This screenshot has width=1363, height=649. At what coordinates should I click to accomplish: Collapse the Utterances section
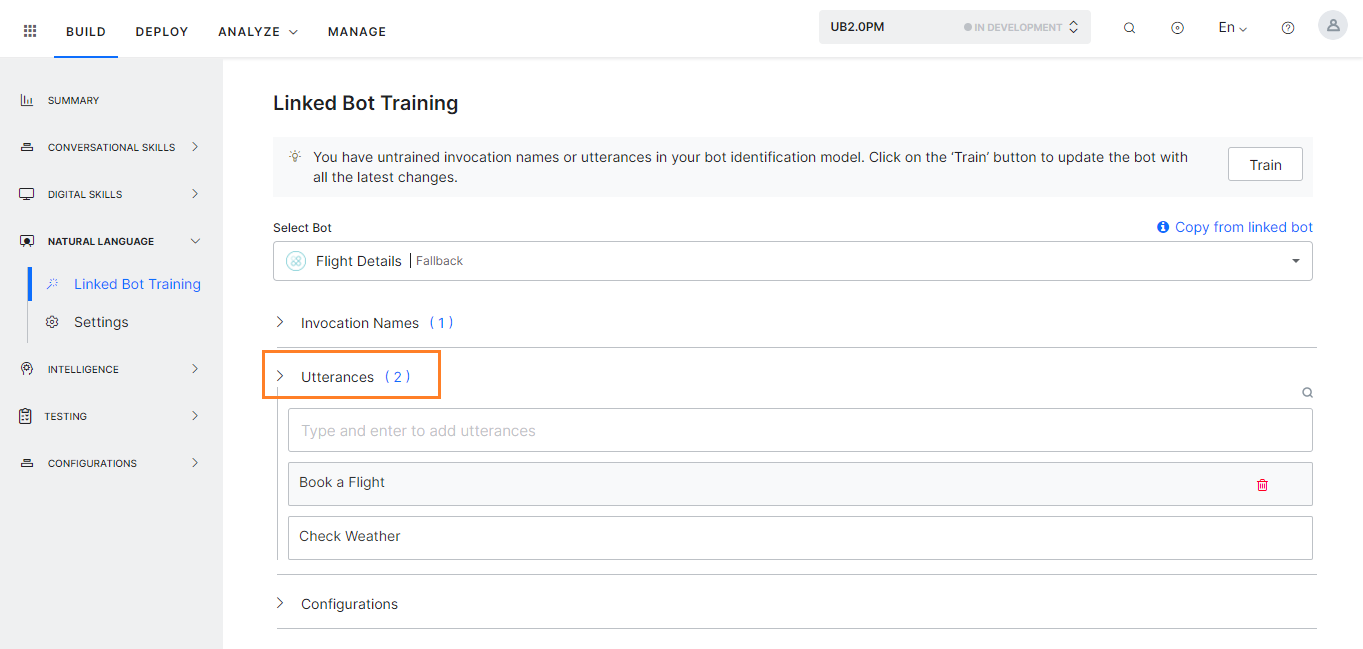tap(281, 376)
